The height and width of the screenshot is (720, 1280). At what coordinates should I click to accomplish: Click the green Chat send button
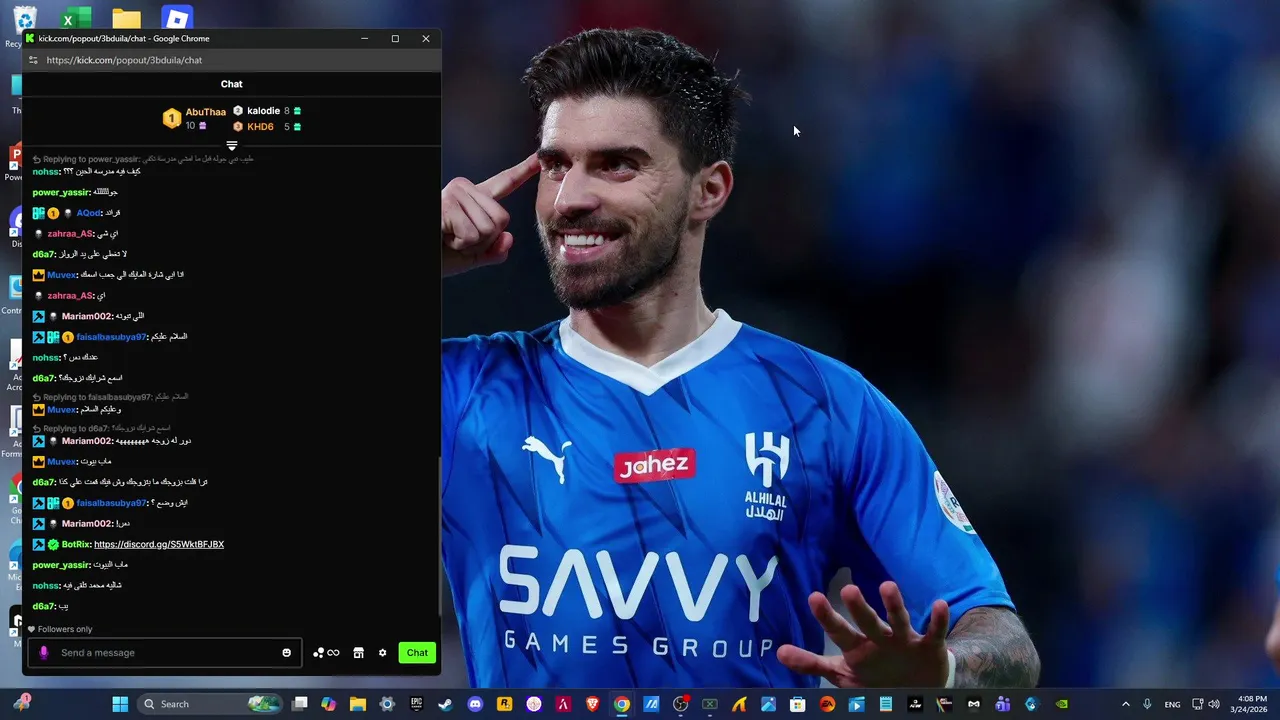pos(417,653)
